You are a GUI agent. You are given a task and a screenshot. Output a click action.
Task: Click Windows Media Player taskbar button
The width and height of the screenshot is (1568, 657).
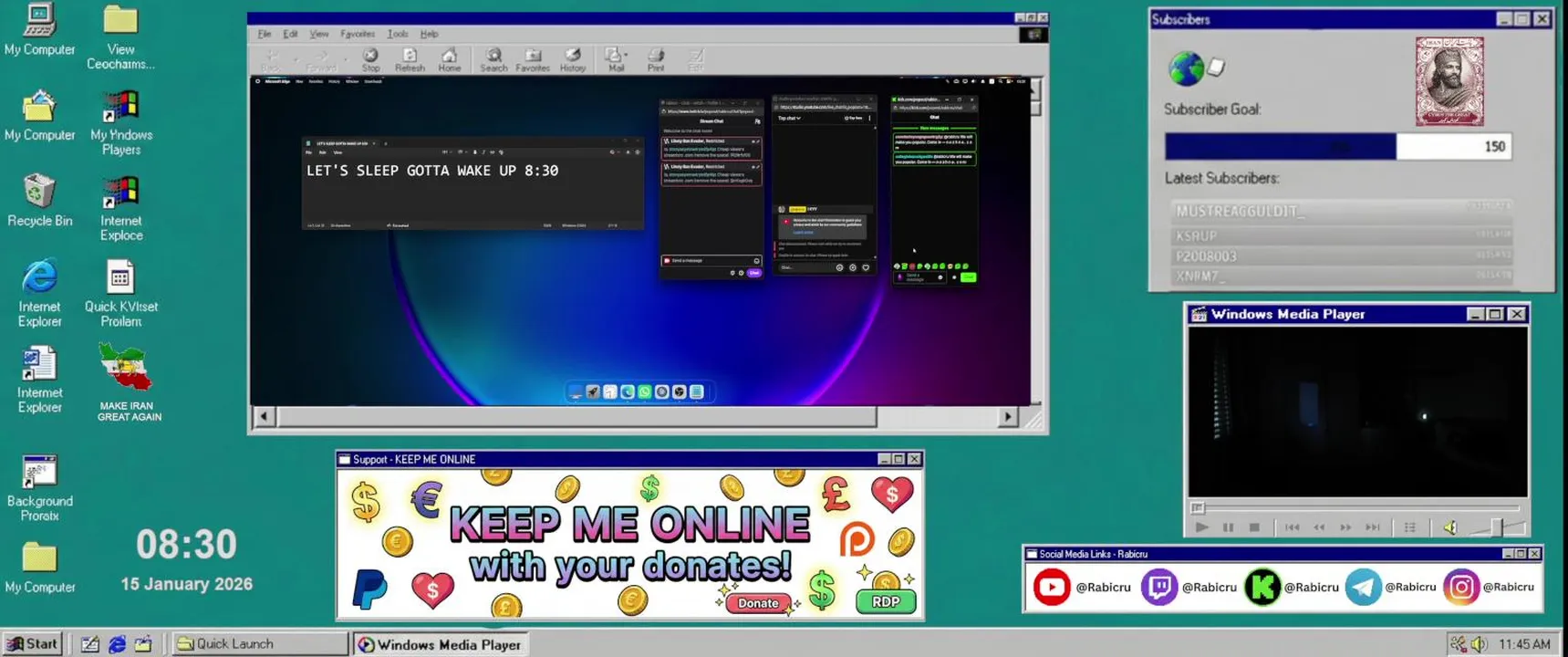tap(441, 644)
